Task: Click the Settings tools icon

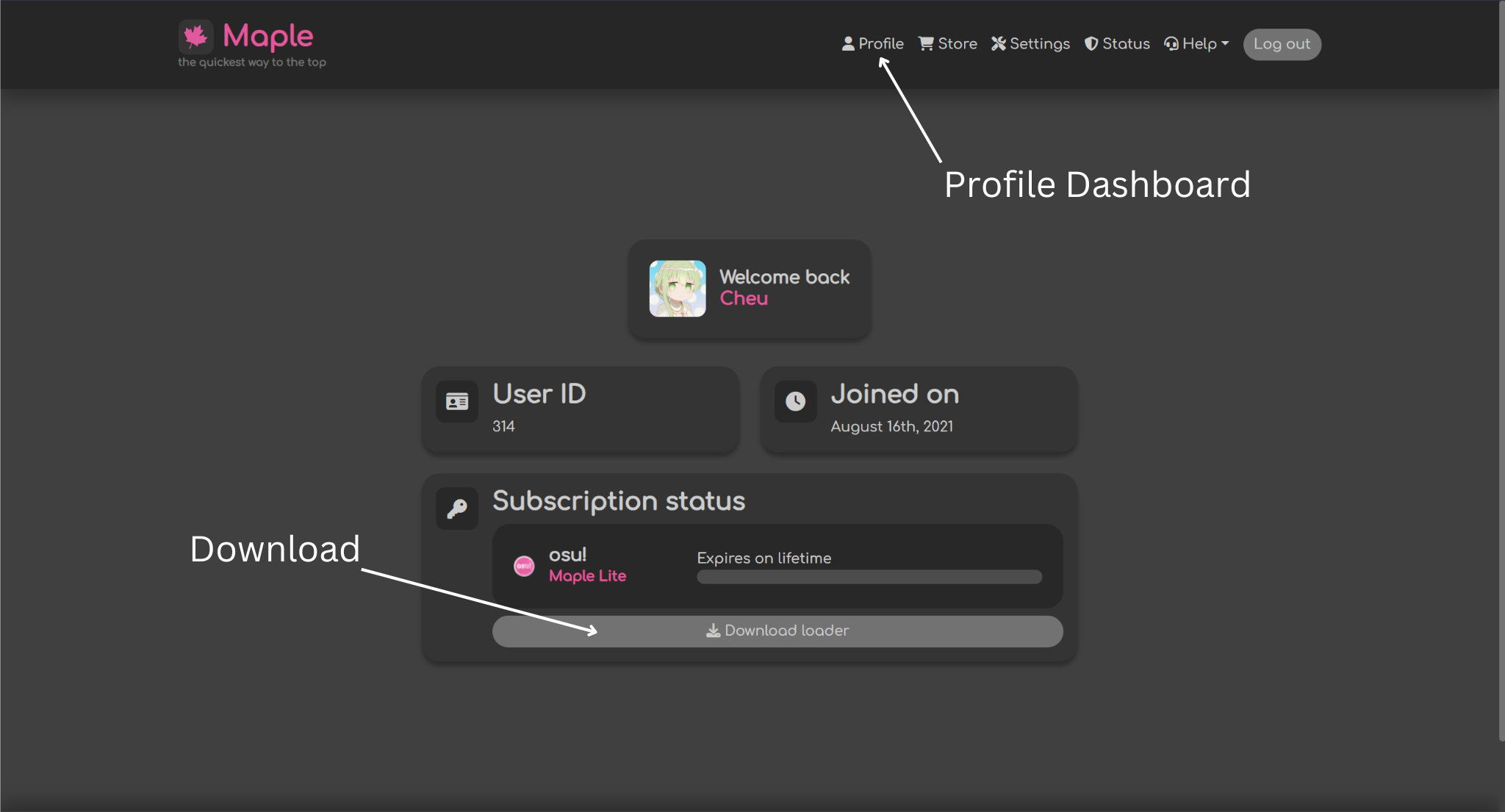Action: click(999, 44)
